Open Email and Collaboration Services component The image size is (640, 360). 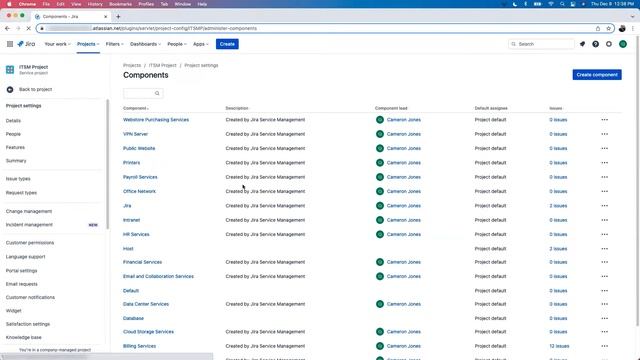158,276
